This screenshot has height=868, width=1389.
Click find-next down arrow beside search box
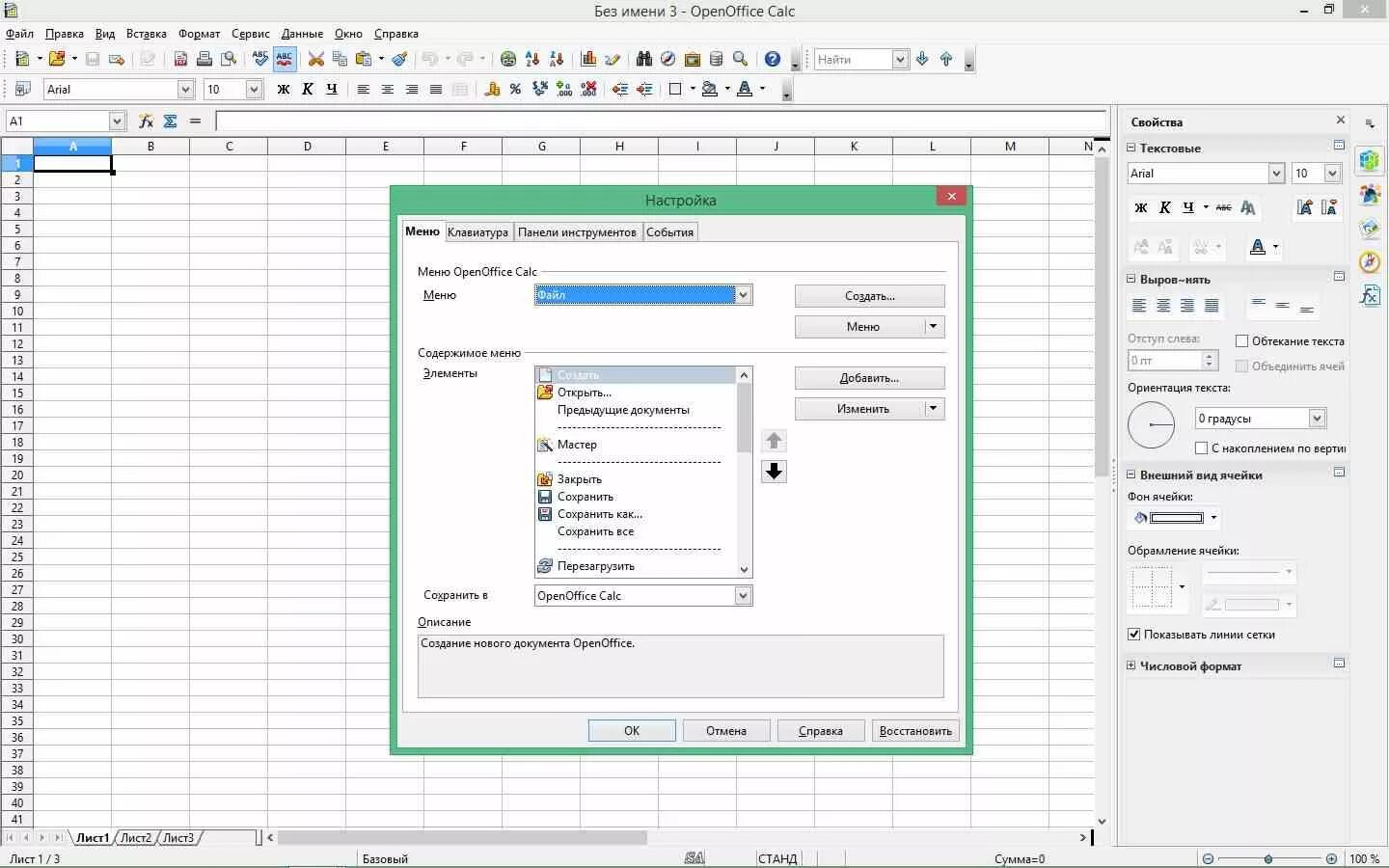point(922,59)
